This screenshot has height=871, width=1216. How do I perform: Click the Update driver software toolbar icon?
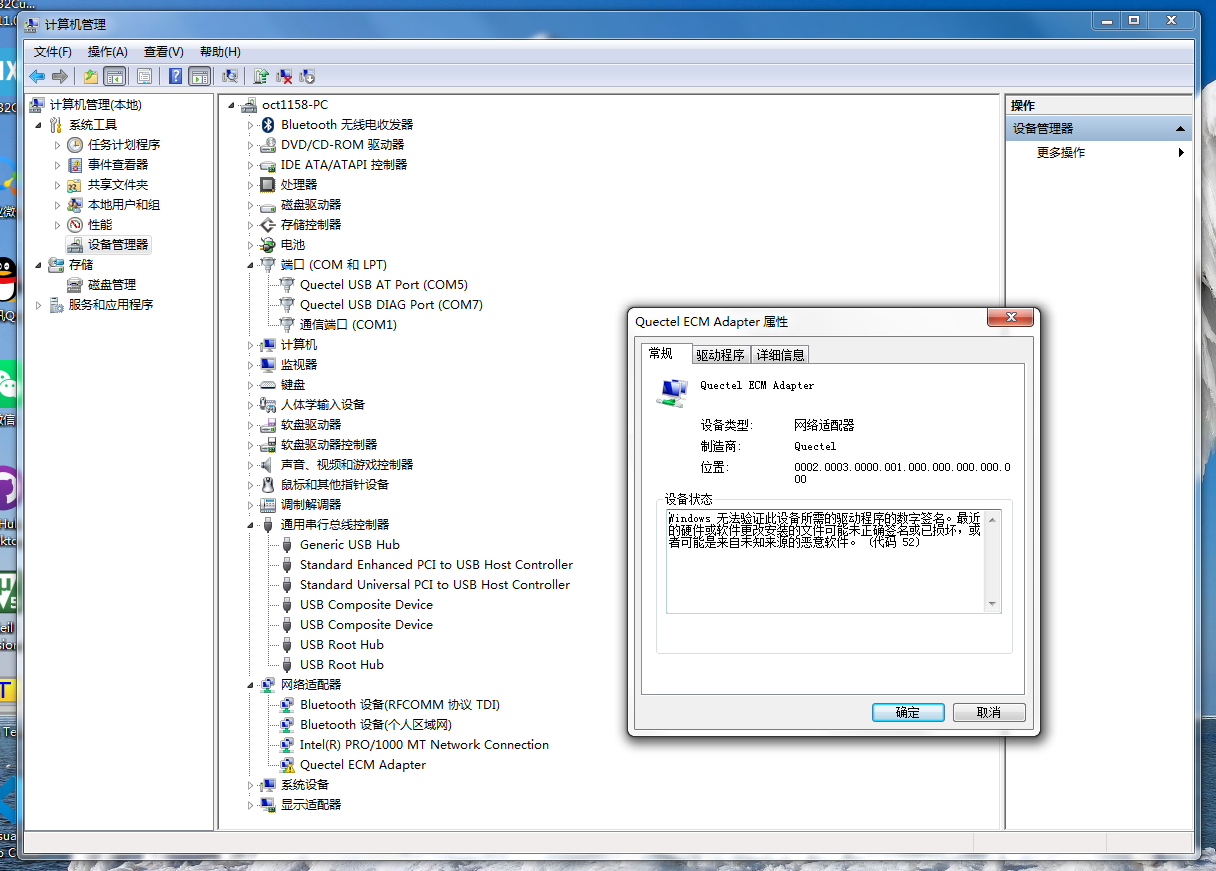click(x=261, y=76)
